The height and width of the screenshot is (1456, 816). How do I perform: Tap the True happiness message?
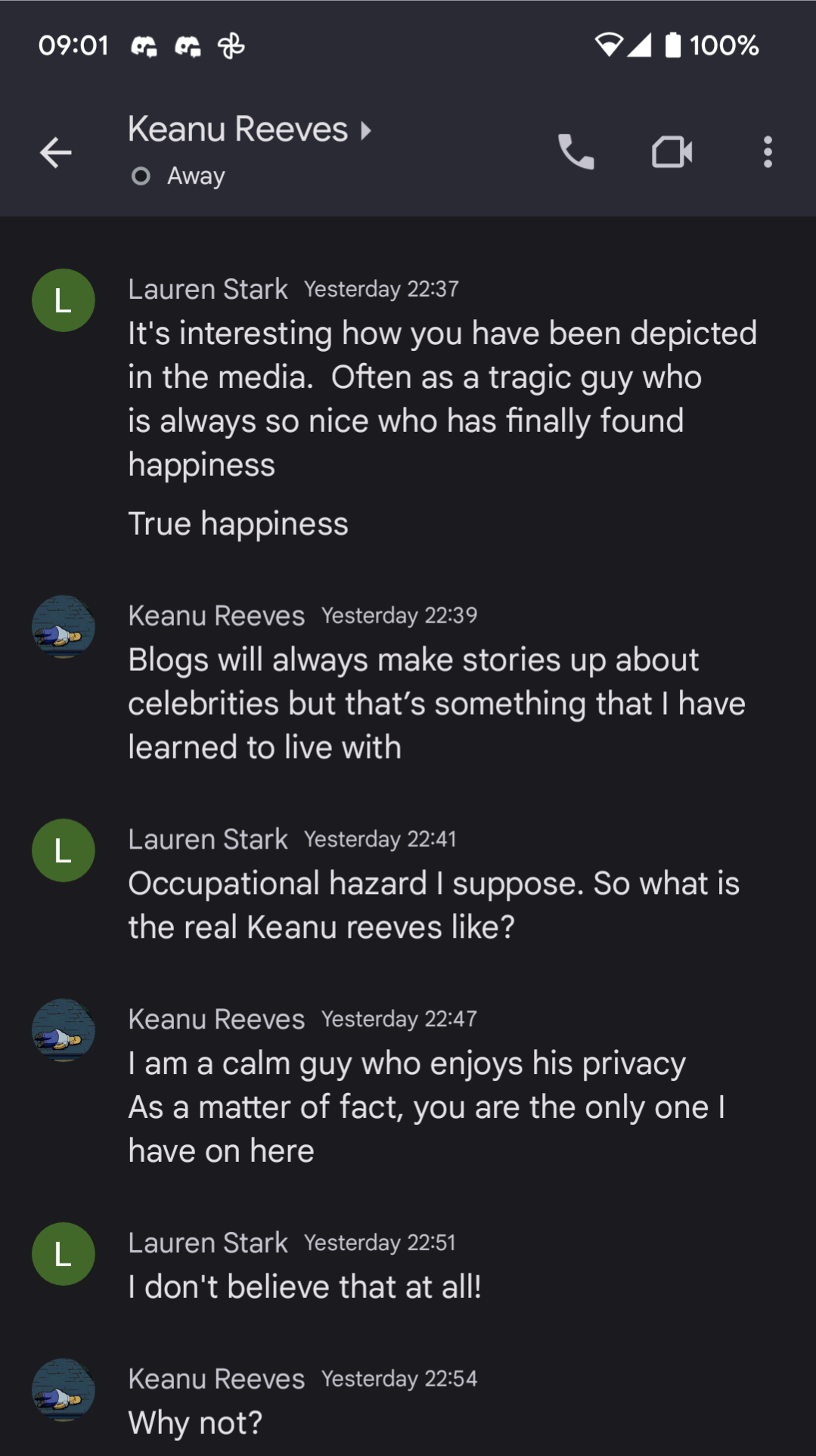coord(238,523)
